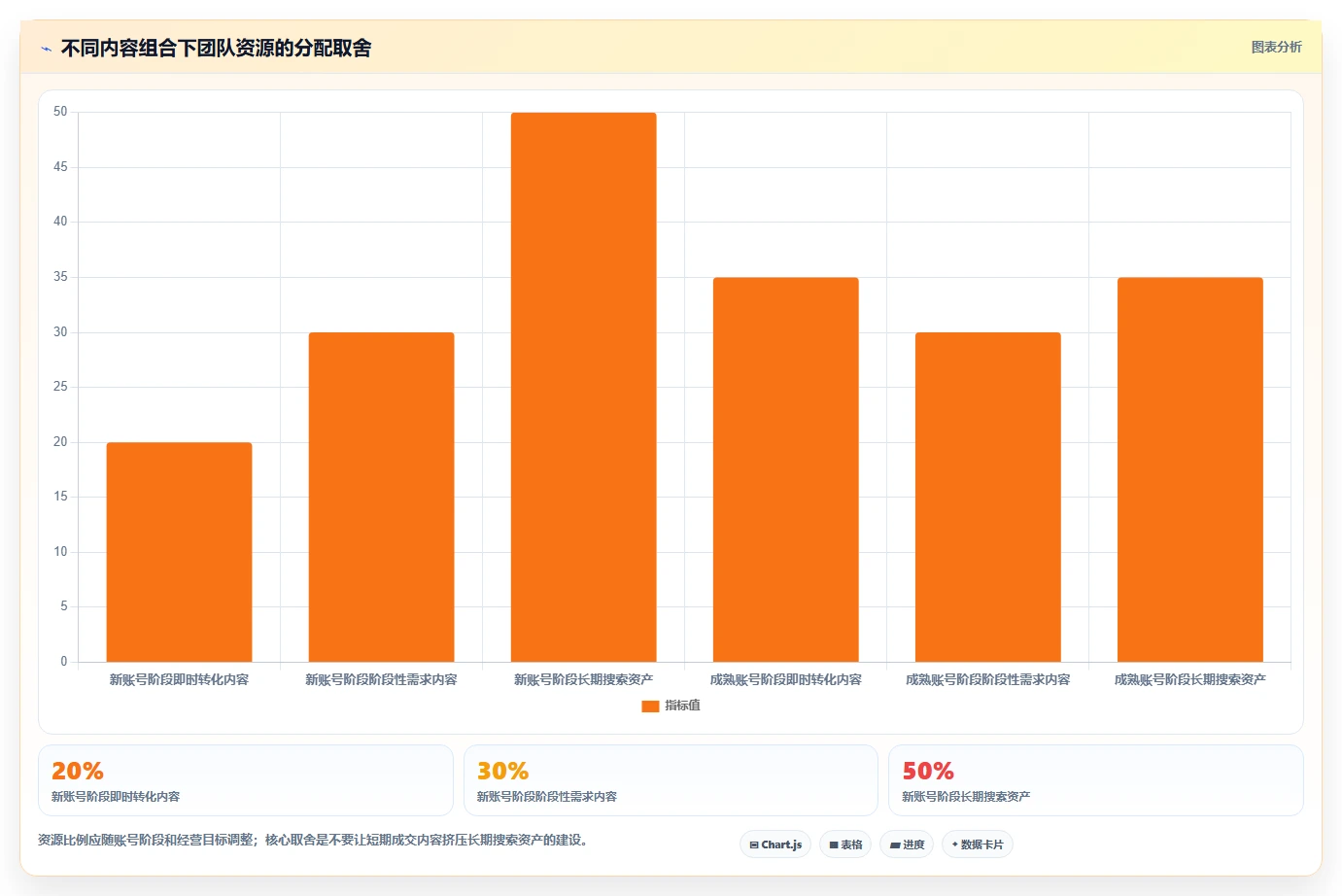The image size is (1342, 896).
Task: Click x-axis label 成熟账号阶段即时转化内容
Action: point(785,679)
